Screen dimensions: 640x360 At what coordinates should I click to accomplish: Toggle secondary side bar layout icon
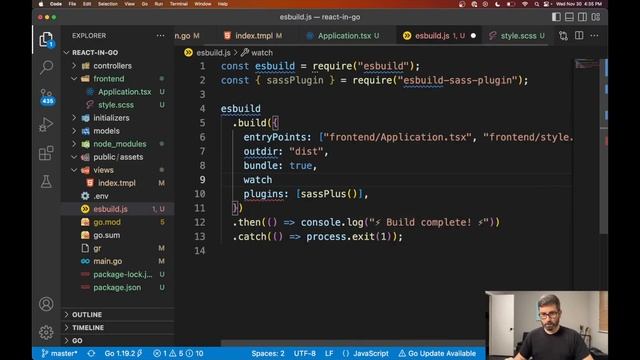pos(582,17)
